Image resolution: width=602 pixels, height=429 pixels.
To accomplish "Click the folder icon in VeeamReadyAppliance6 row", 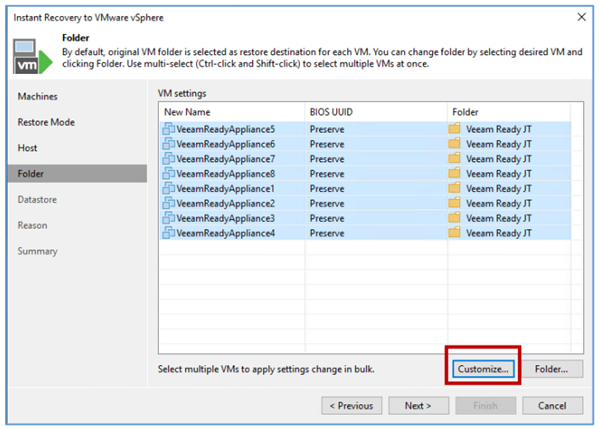I will (x=455, y=144).
